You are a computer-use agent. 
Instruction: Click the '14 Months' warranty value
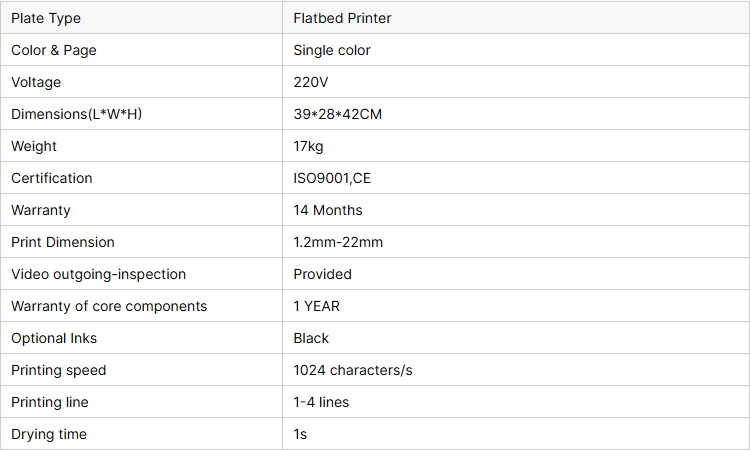tap(328, 210)
